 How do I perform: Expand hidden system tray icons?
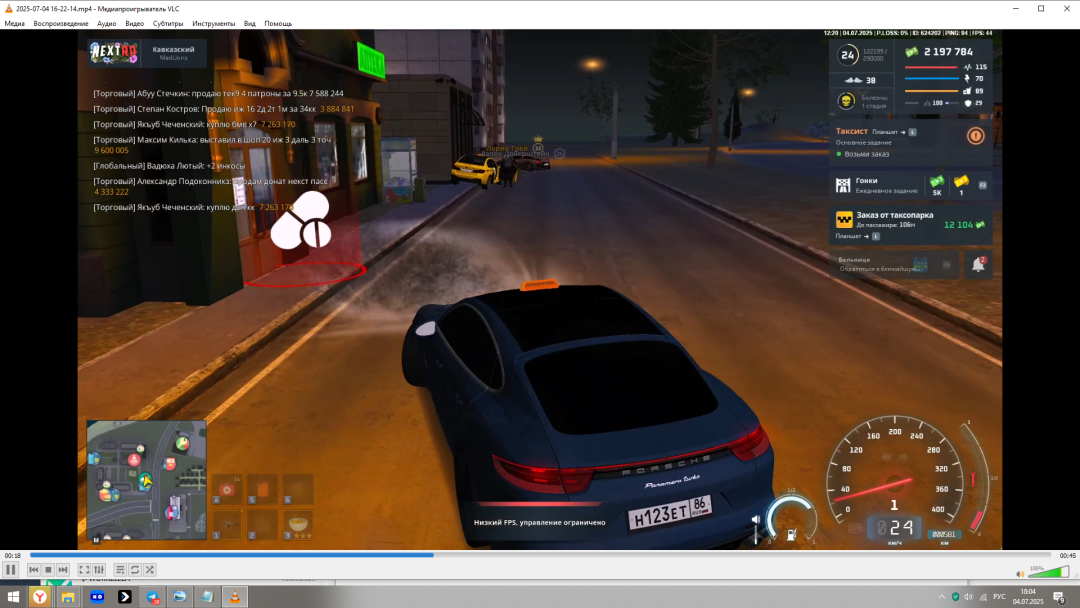pyautogui.click(x=941, y=596)
